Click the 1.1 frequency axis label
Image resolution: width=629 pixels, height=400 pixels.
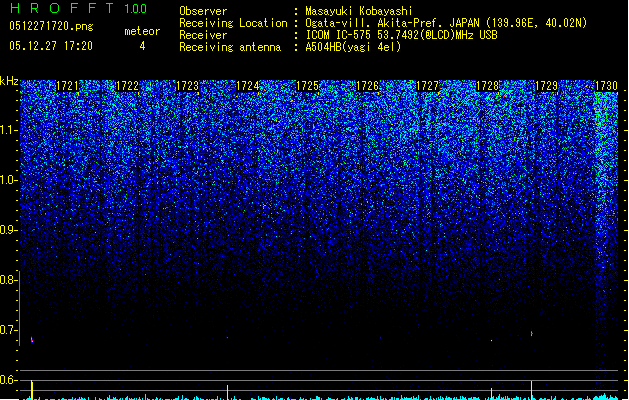pos(8,130)
